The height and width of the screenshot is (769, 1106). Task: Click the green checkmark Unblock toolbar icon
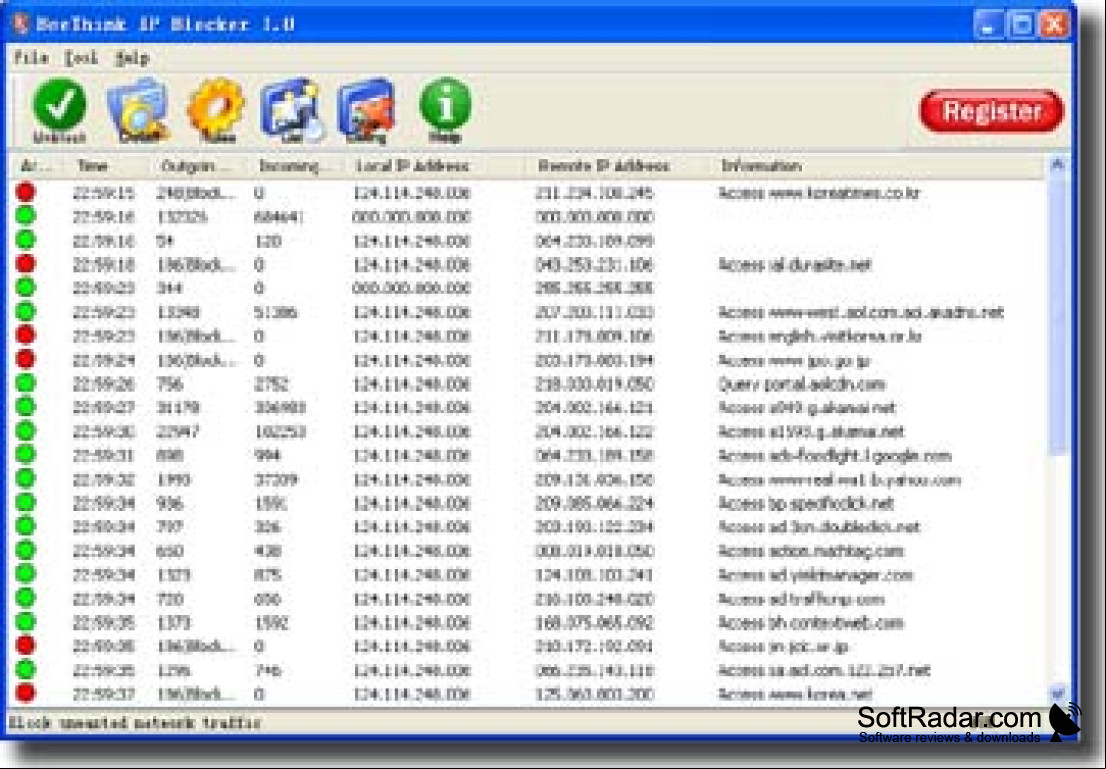59,109
